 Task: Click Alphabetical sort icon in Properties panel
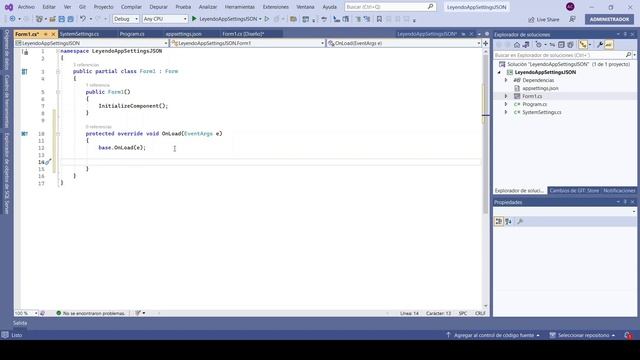point(508,221)
